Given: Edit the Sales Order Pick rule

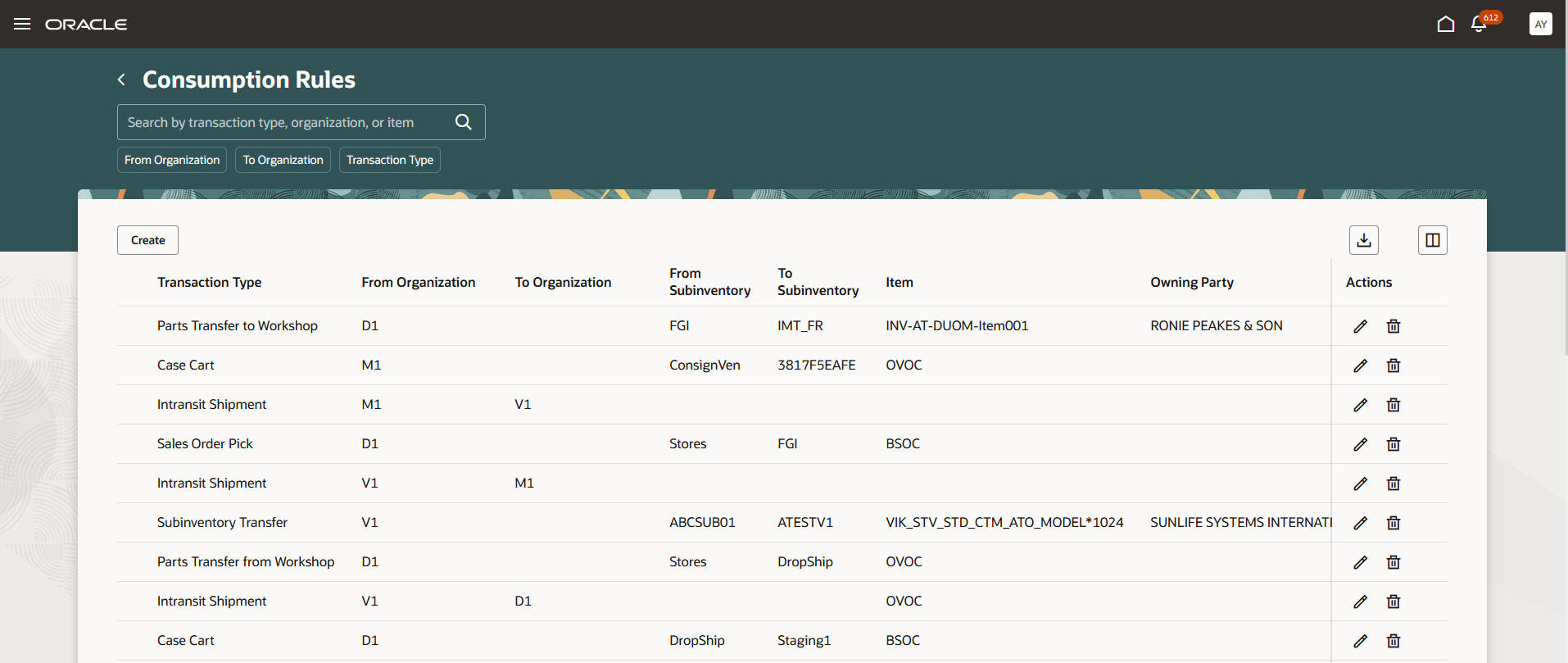Looking at the screenshot, I should [1361, 444].
